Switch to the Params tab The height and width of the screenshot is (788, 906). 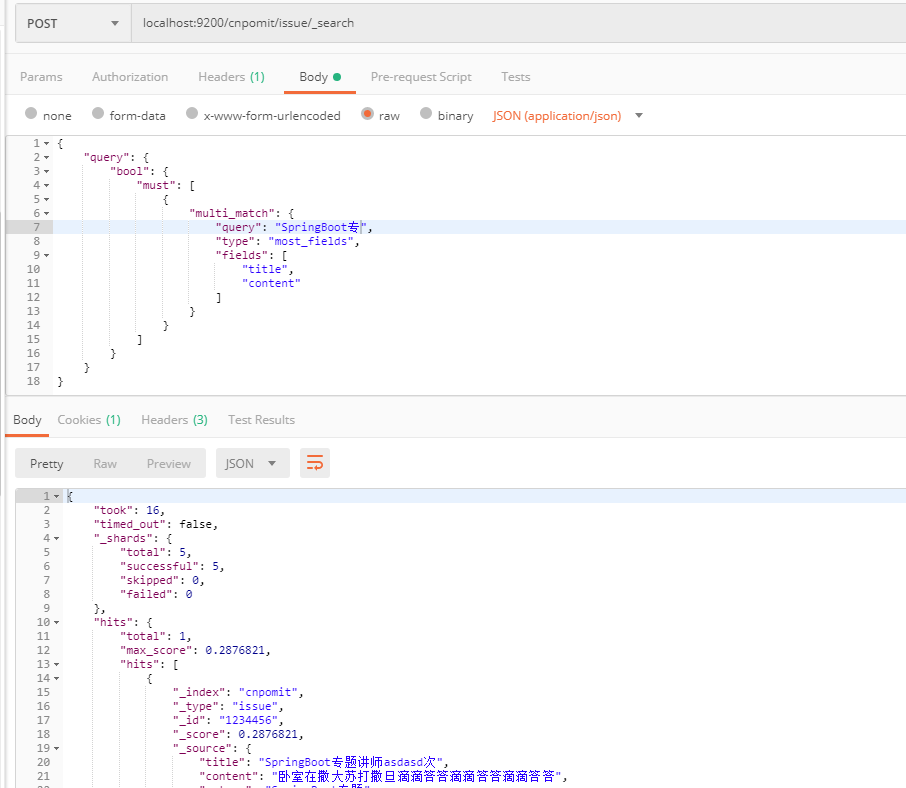click(x=41, y=77)
